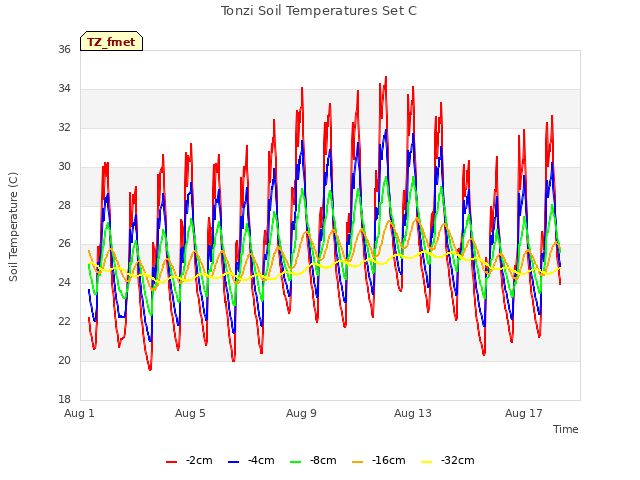Click the 36 y-axis tick label
The width and height of the screenshot is (640, 480).
point(64,49)
